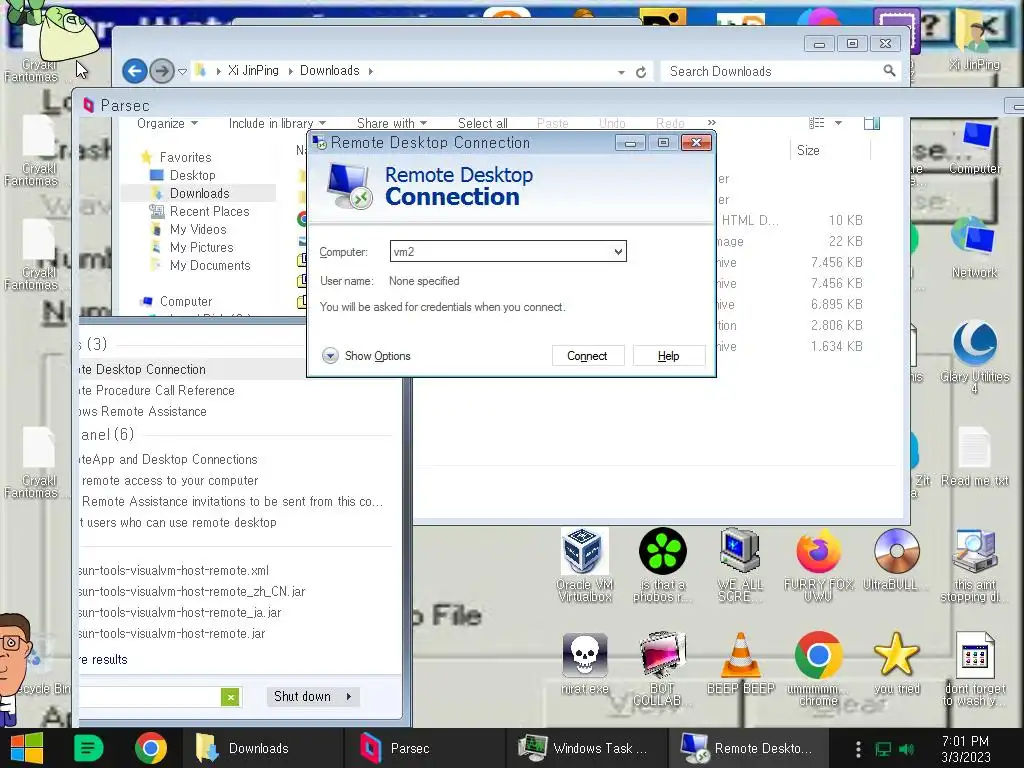Open the Shut down options arrow
The width and height of the screenshot is (1024, 768).
click(349, 697)
